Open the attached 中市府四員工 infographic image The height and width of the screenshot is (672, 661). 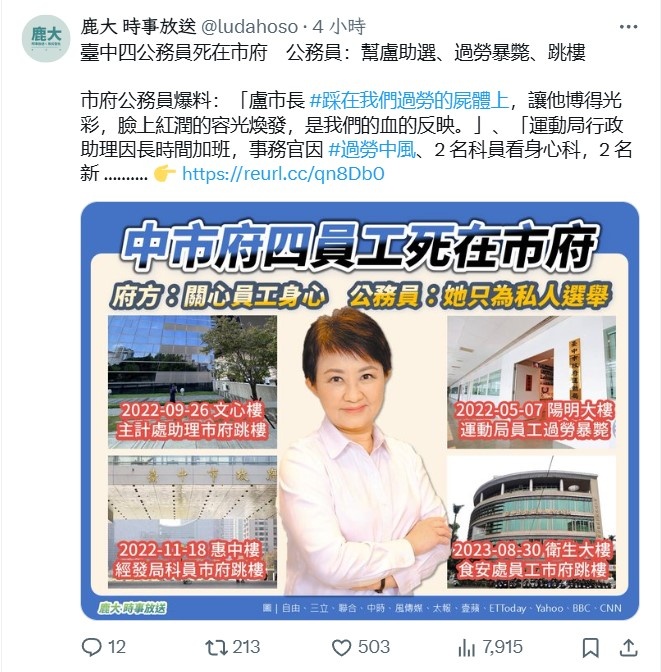pyautogui.click(x=360, y=411)
